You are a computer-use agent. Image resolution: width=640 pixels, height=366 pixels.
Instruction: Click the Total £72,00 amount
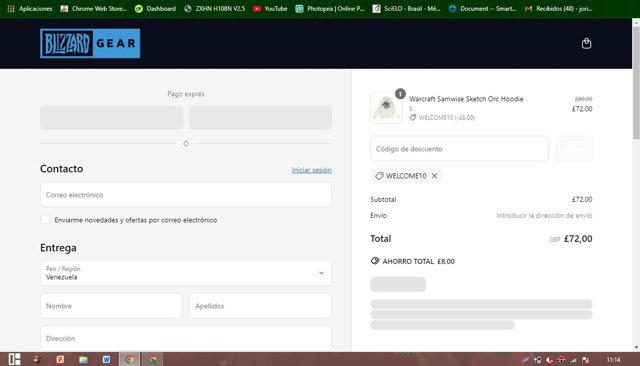pyautogui.click(x=578, y=239)
